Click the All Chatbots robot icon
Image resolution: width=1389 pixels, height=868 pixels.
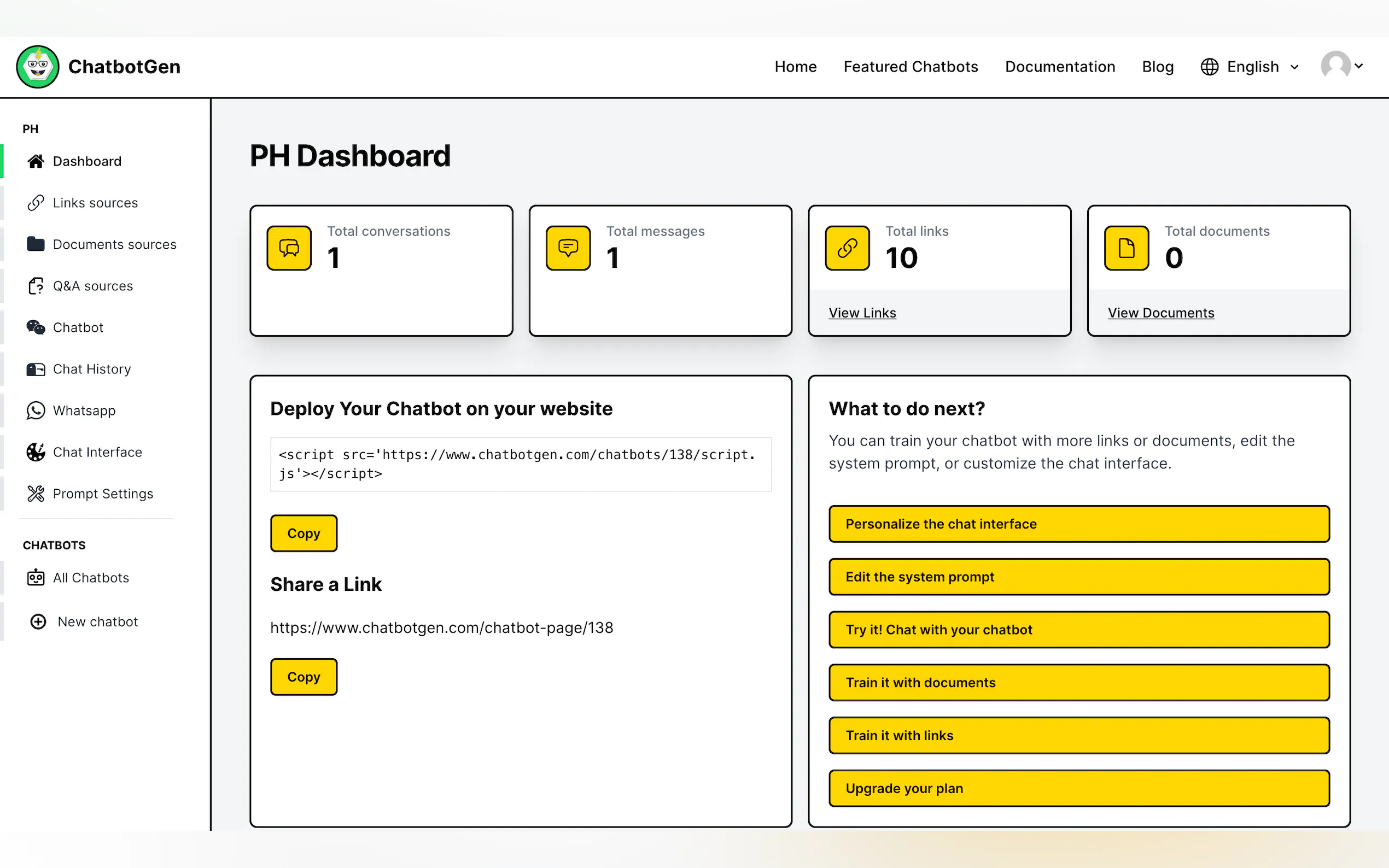(36, 578)
